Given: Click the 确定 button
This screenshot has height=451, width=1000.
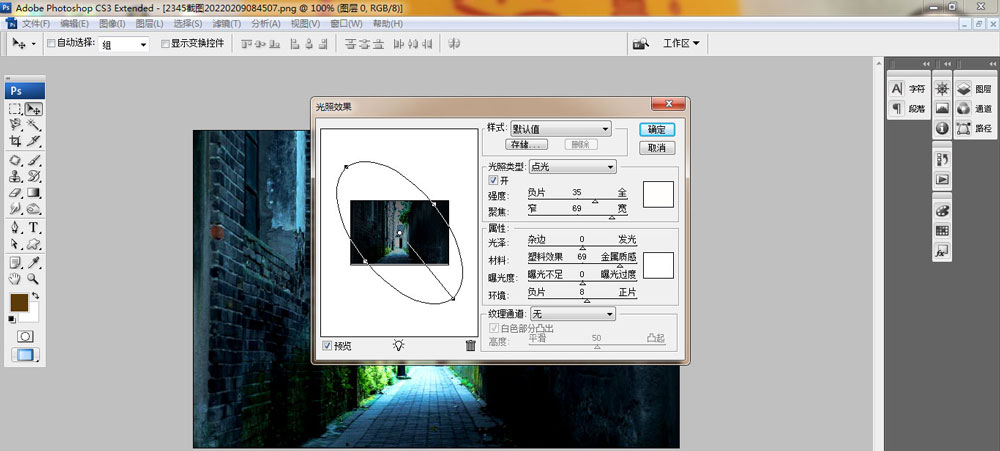Looking at the screenshot, I should pyautogui.click(x=657, y=129).
